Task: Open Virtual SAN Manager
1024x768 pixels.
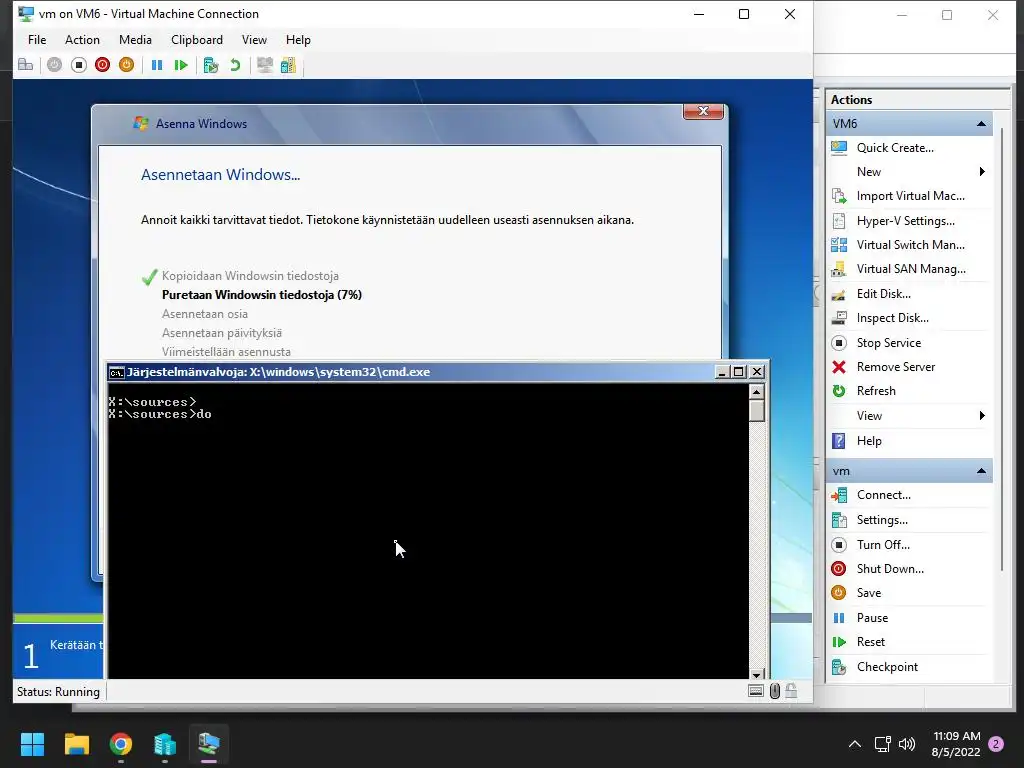Action: pyautogui.click(x=910, y=269)
